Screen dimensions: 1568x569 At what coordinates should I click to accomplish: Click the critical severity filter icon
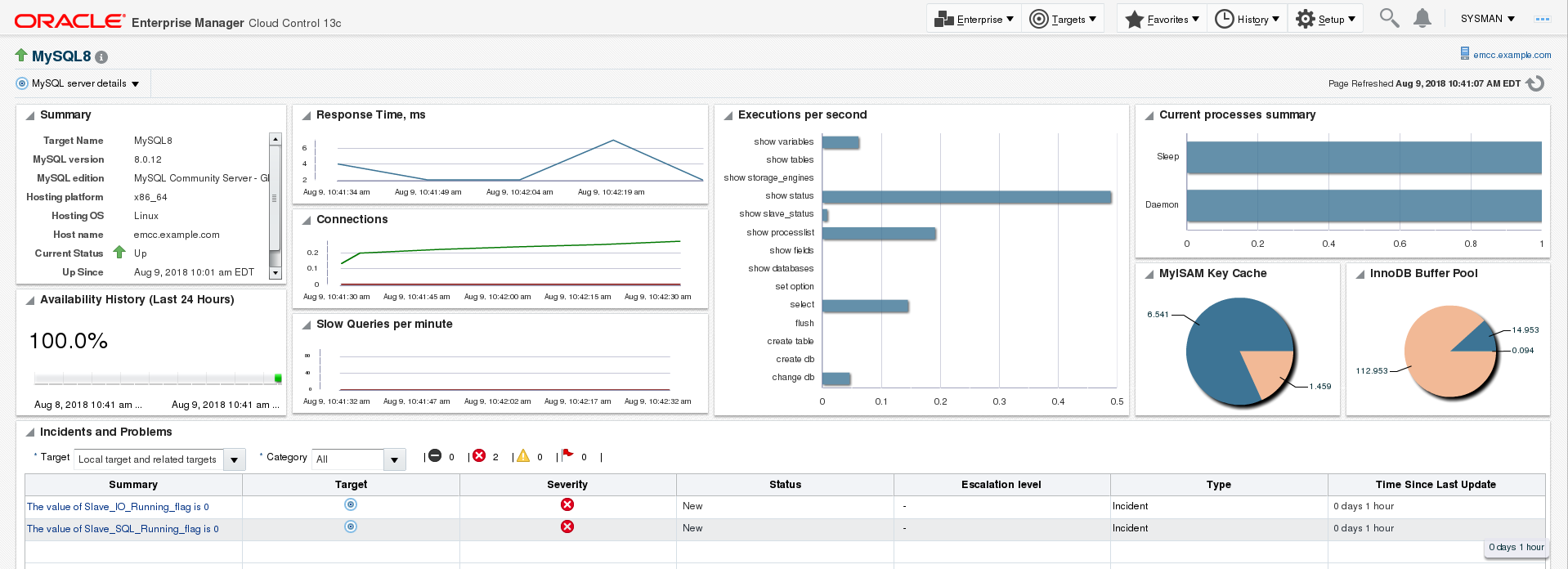pos(479,456)
